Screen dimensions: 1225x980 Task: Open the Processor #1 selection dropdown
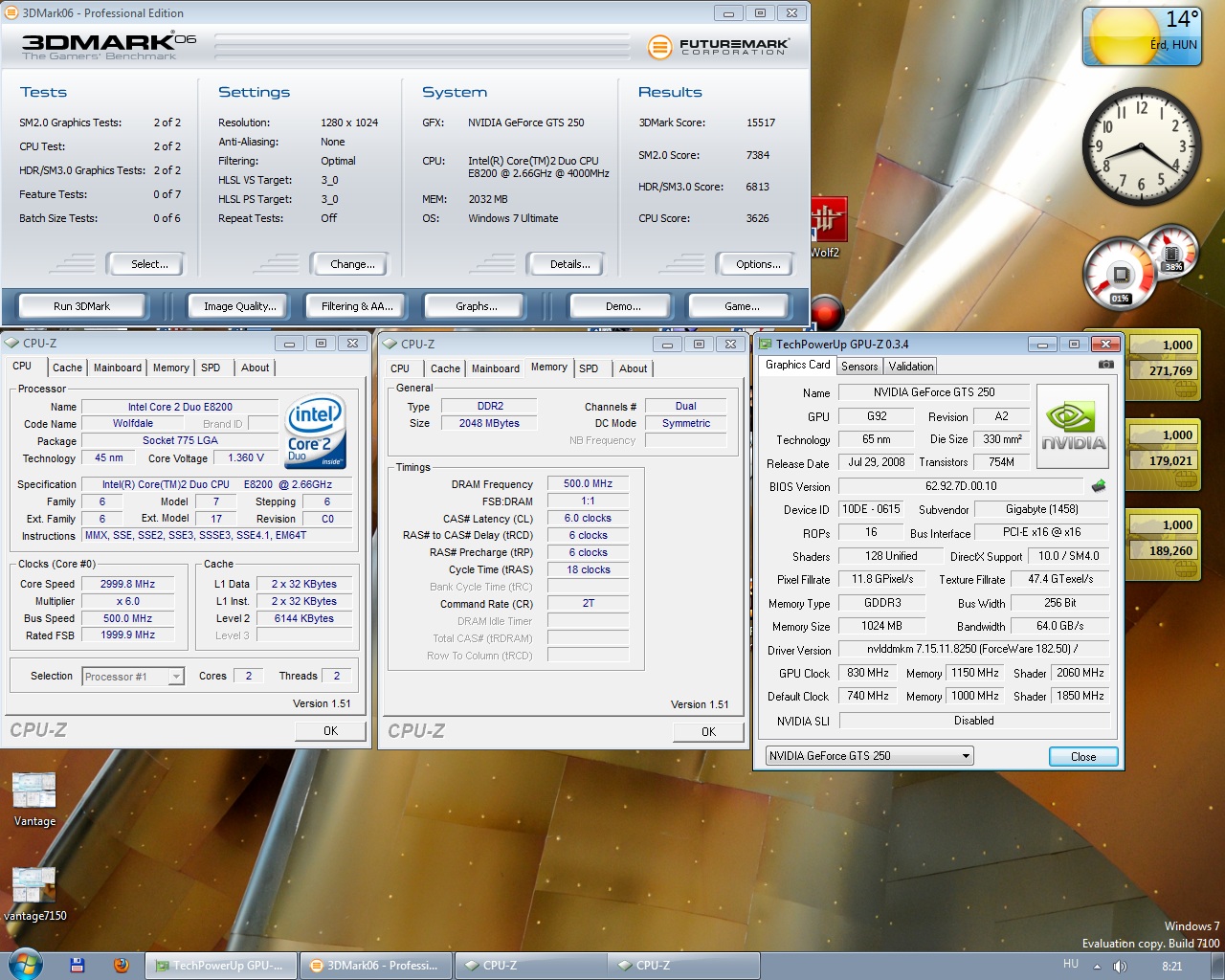coord(133,677)
